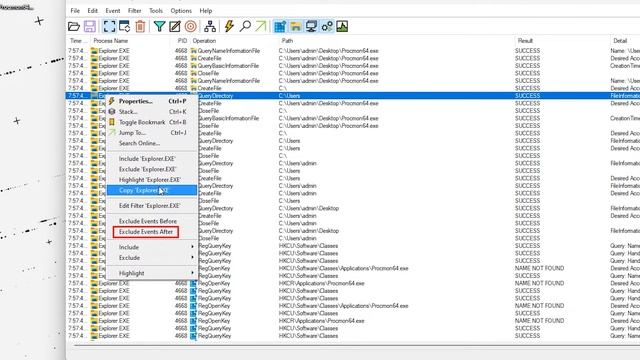Expand the Exclude submenu
This screenshot has height=360, width=640.
pyautogui.click(x=152, y=258)
